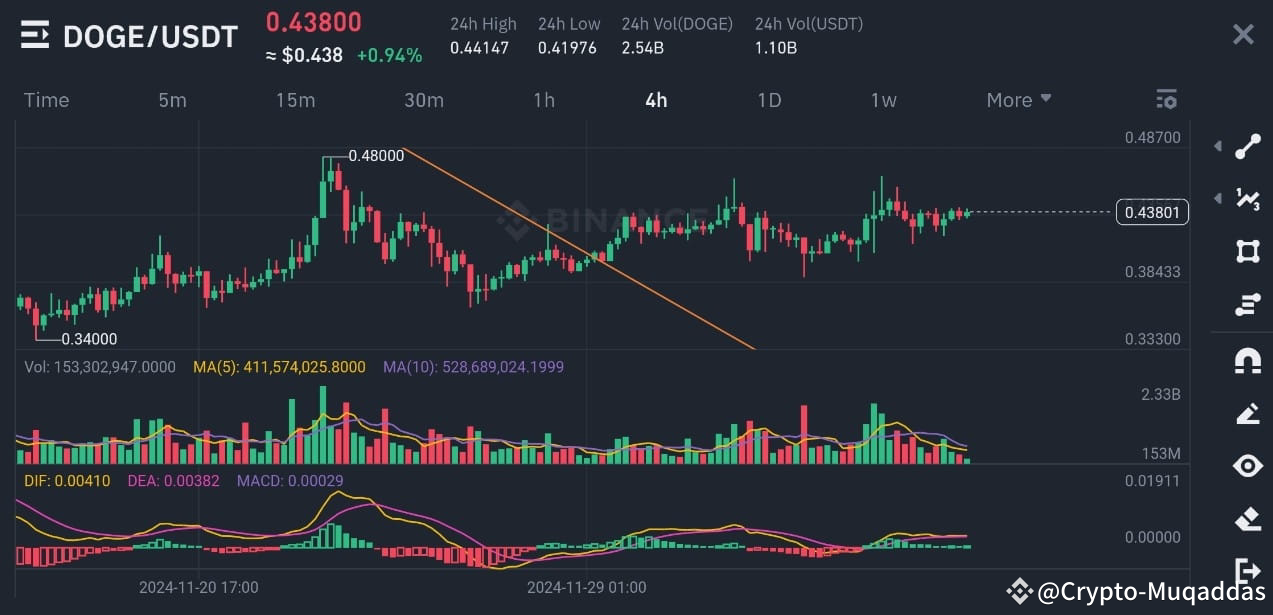Enable the magnet snapping tool
Screen dimensions: 1273x615
(x=1247, y=360)
